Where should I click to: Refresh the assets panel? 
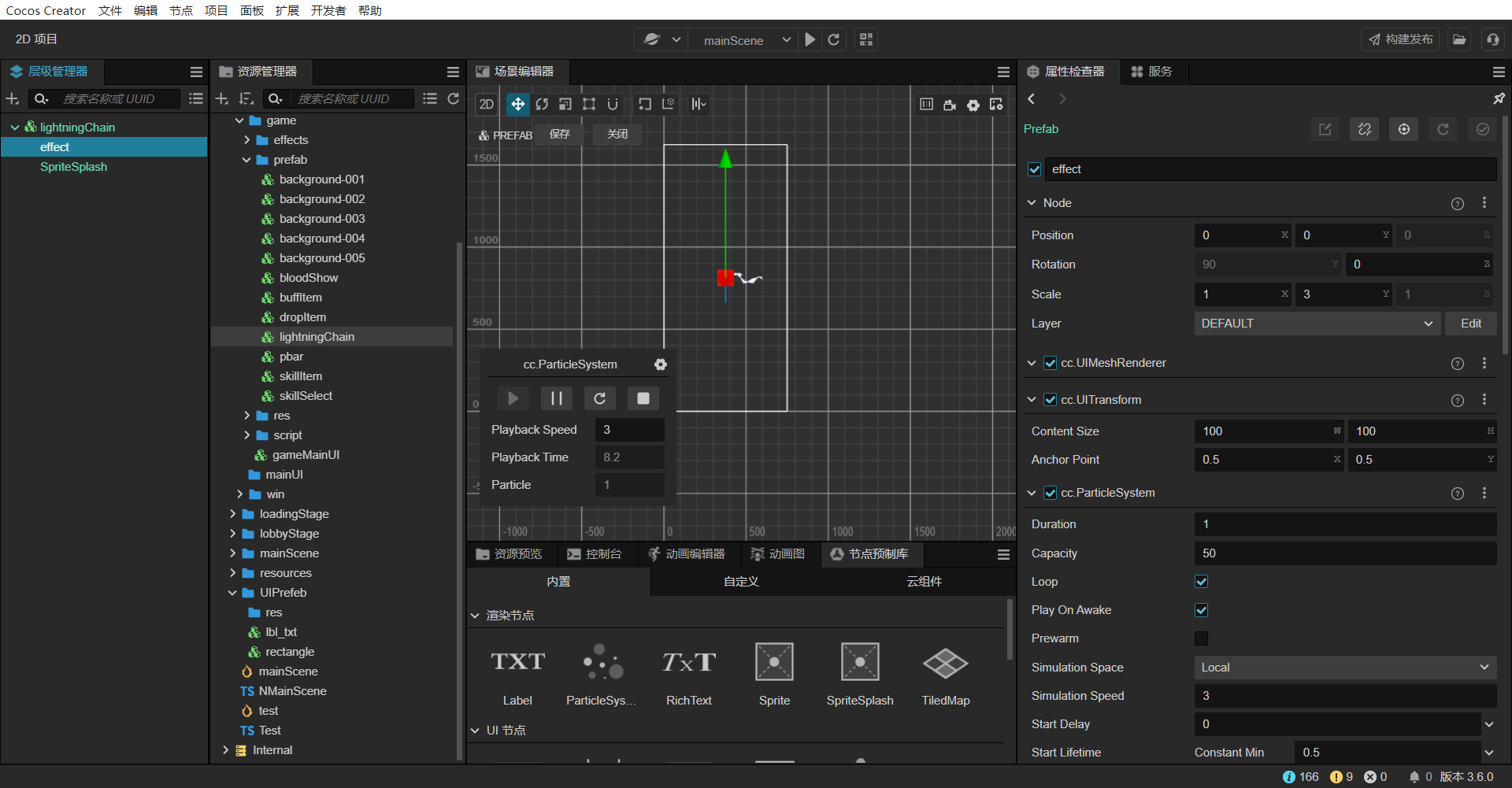click(454, 98)
